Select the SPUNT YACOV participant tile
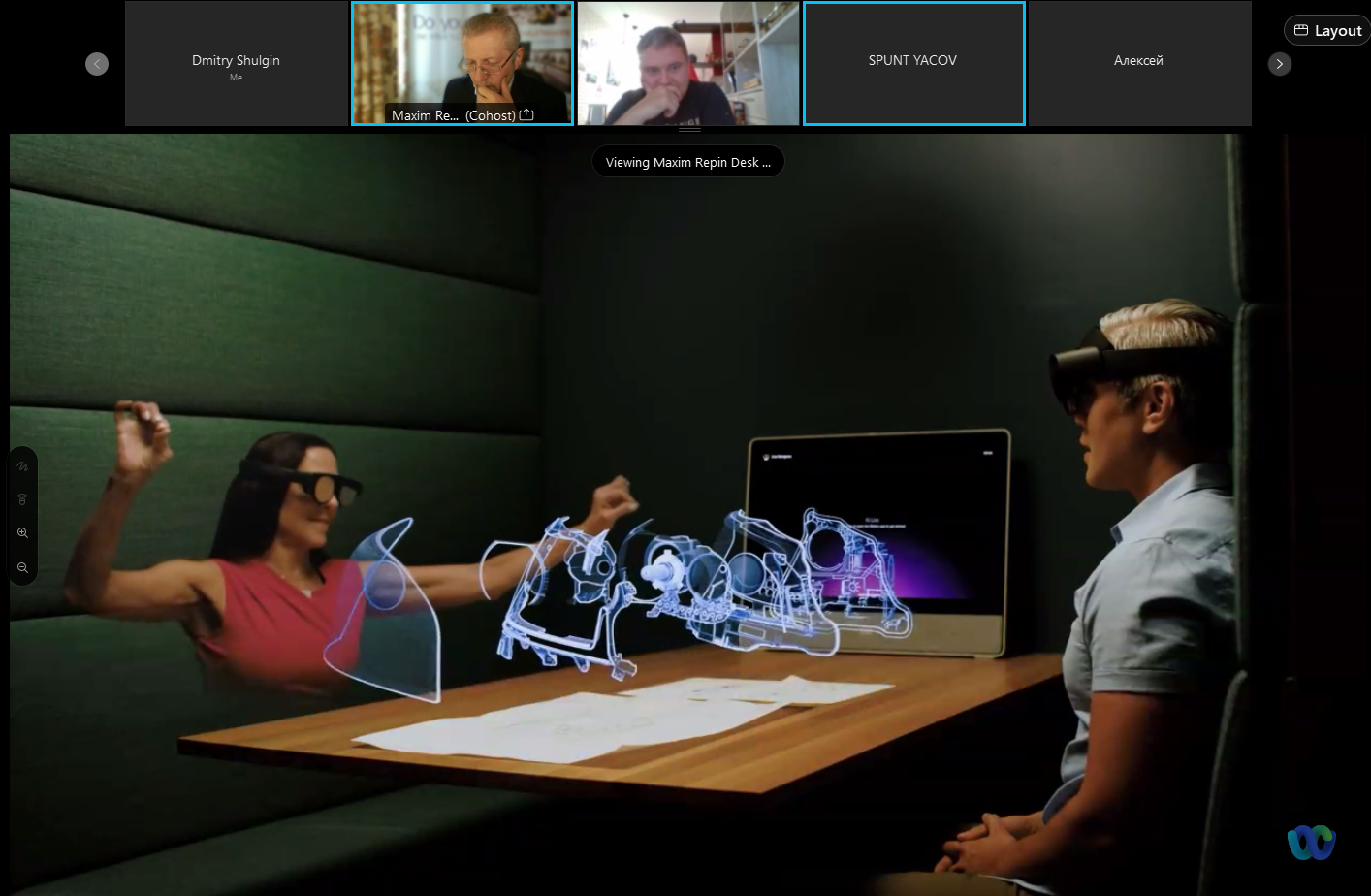Screen dimensions: 1371x896 (913, 64)
